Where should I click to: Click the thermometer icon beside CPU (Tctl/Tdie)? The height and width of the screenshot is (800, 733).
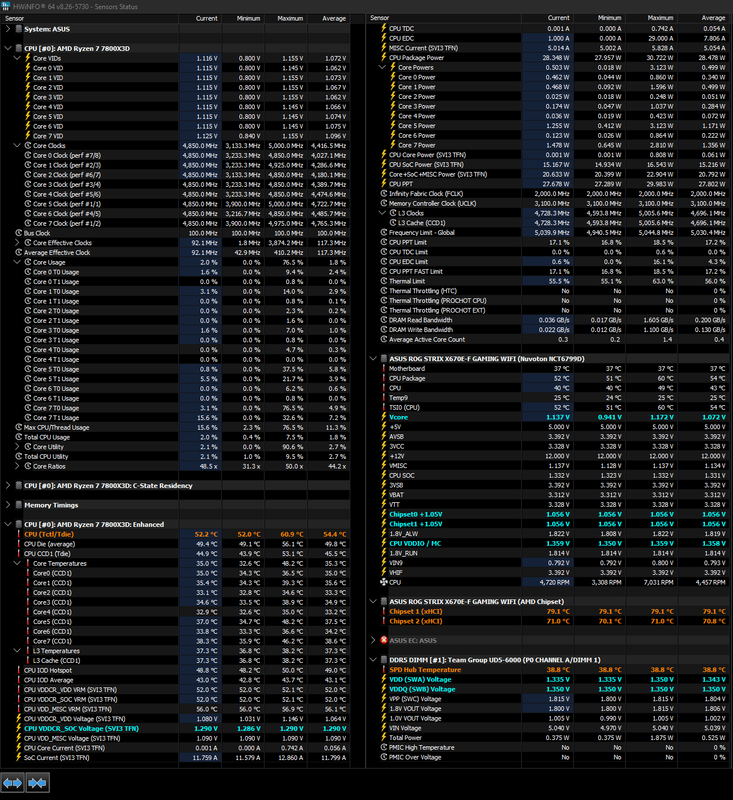(19, 534)
